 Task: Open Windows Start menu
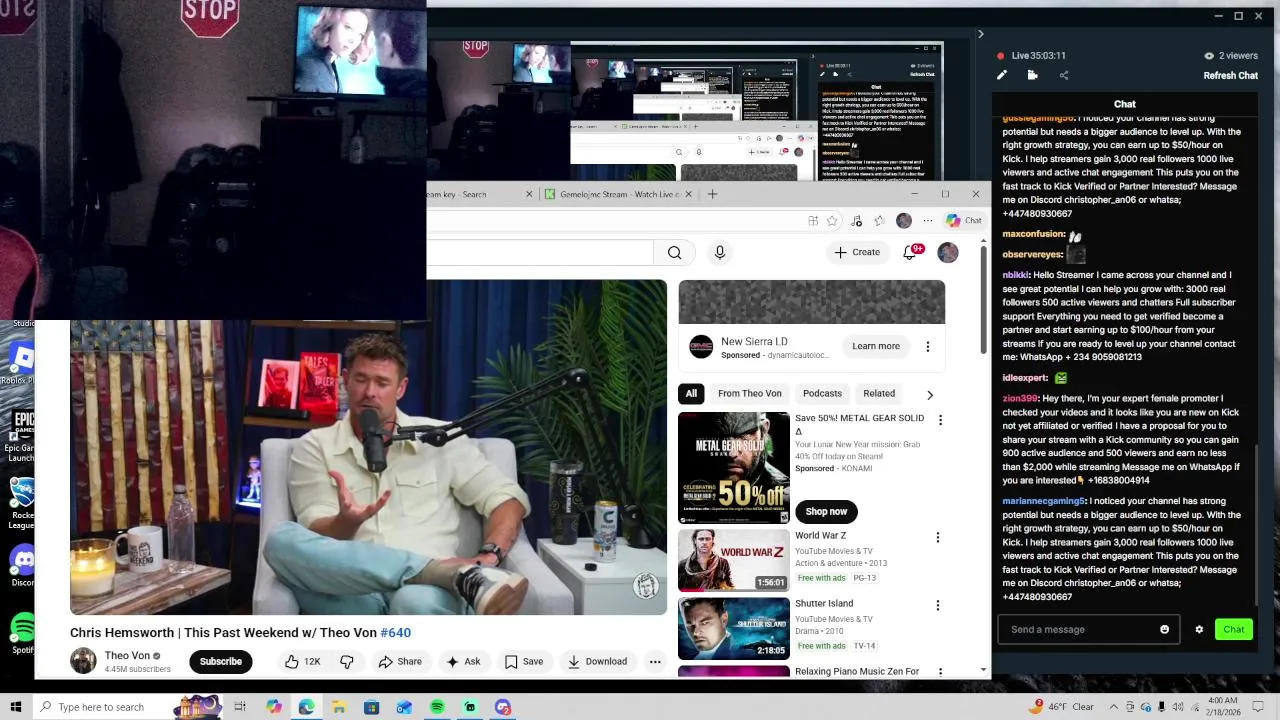tap(15, 707)
